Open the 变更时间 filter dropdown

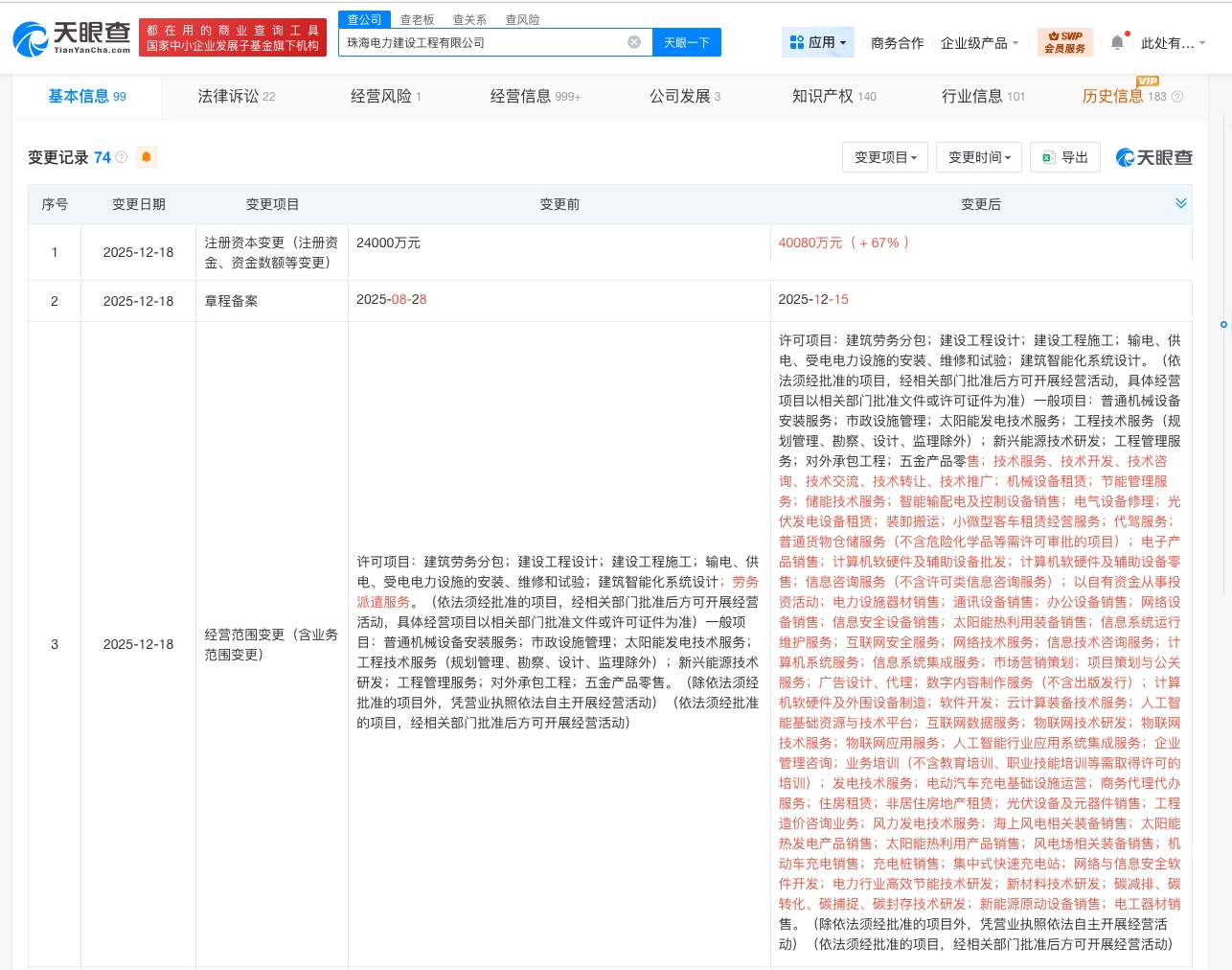coord(978,157)
